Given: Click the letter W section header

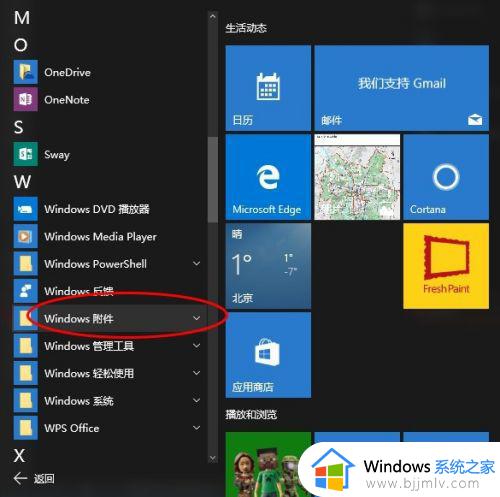Looking at the screenshot, I should point(22,182).
